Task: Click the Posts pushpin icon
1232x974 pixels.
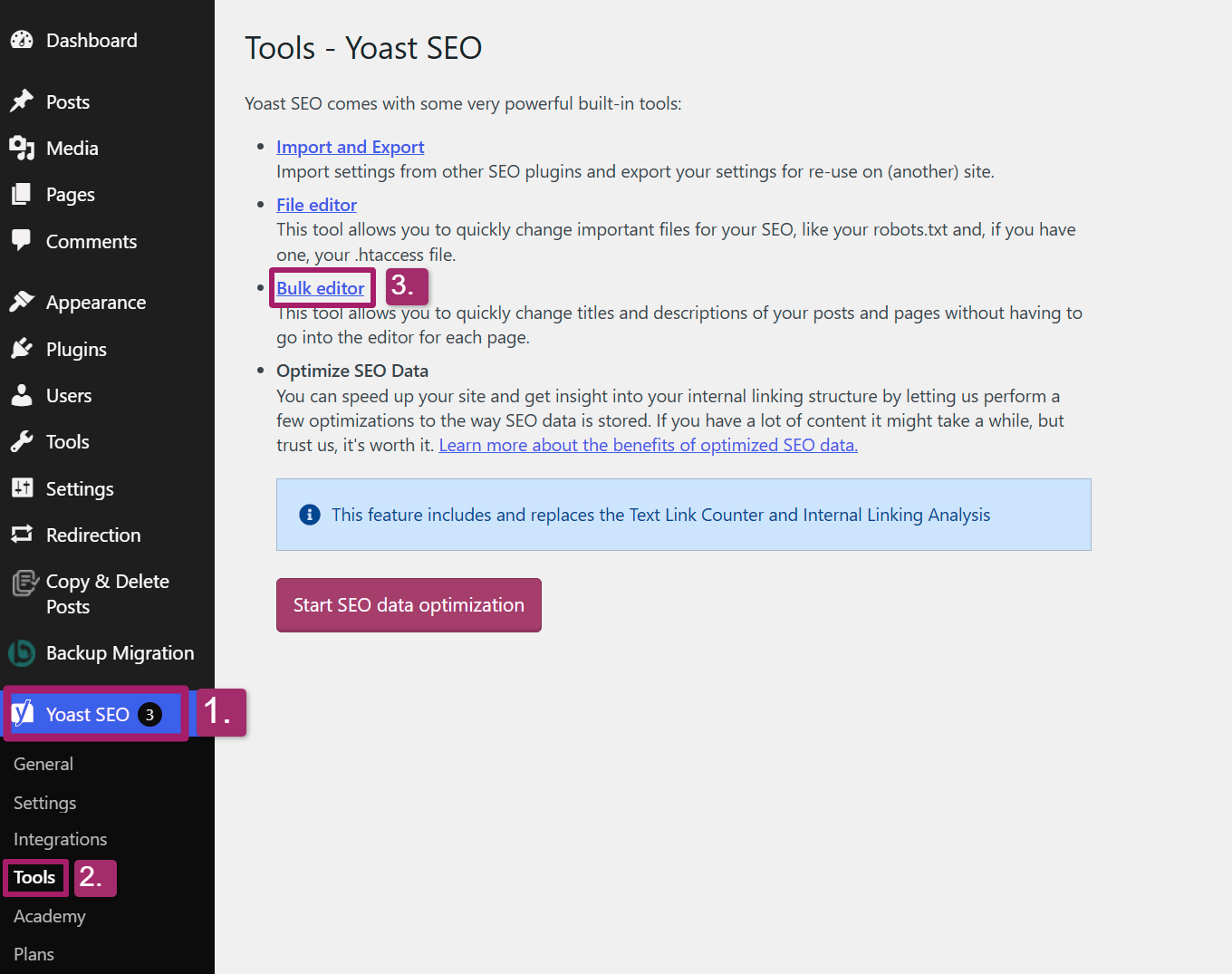Action: (22, 101)
